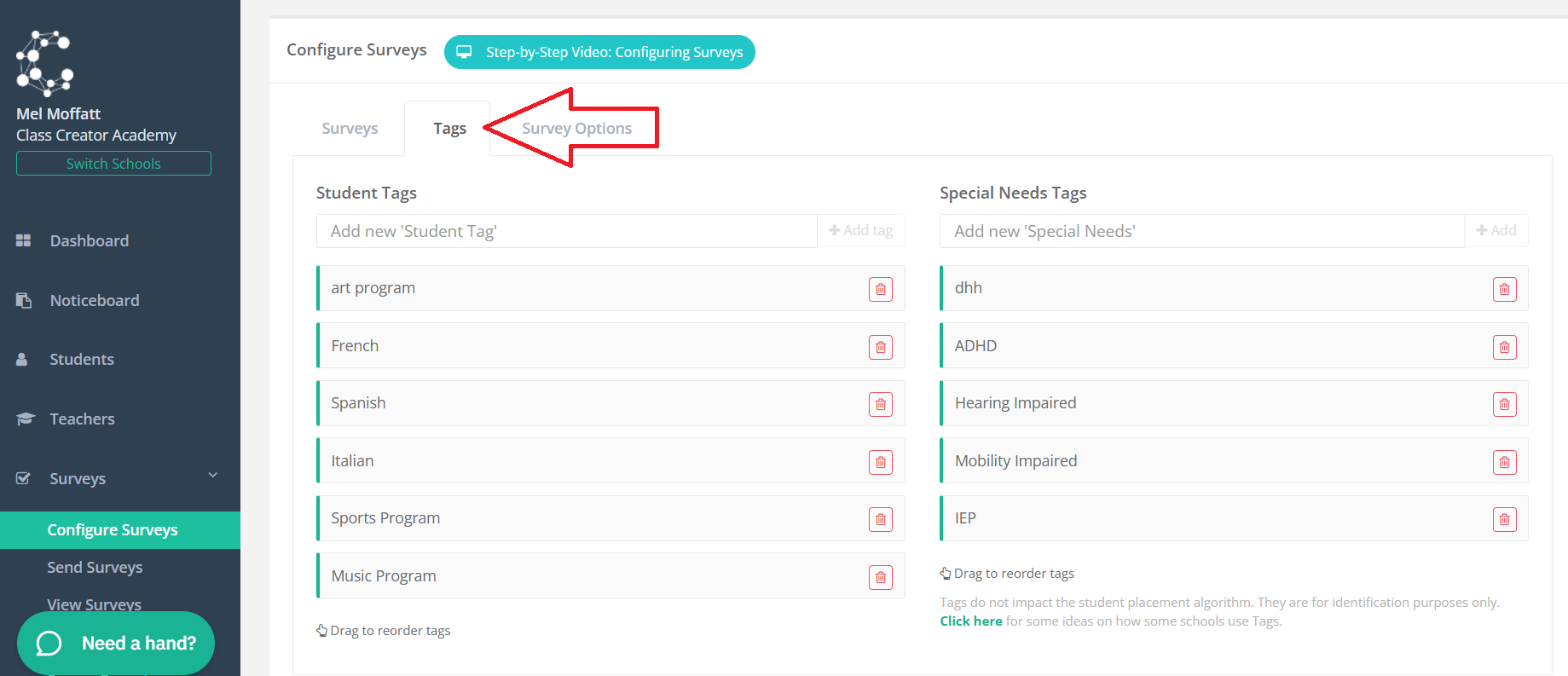
Task: Select the Italian tag row
Action: pos(610,460)
